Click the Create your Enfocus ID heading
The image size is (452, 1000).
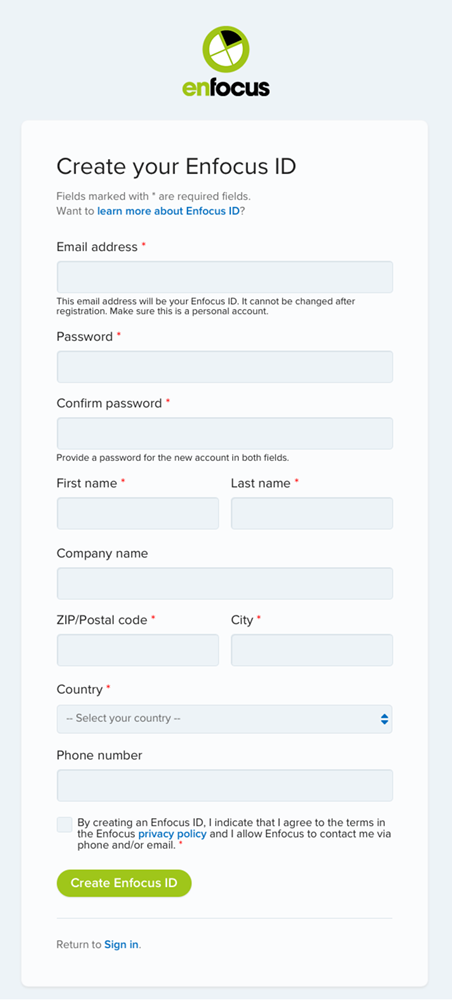click(177, 166)
